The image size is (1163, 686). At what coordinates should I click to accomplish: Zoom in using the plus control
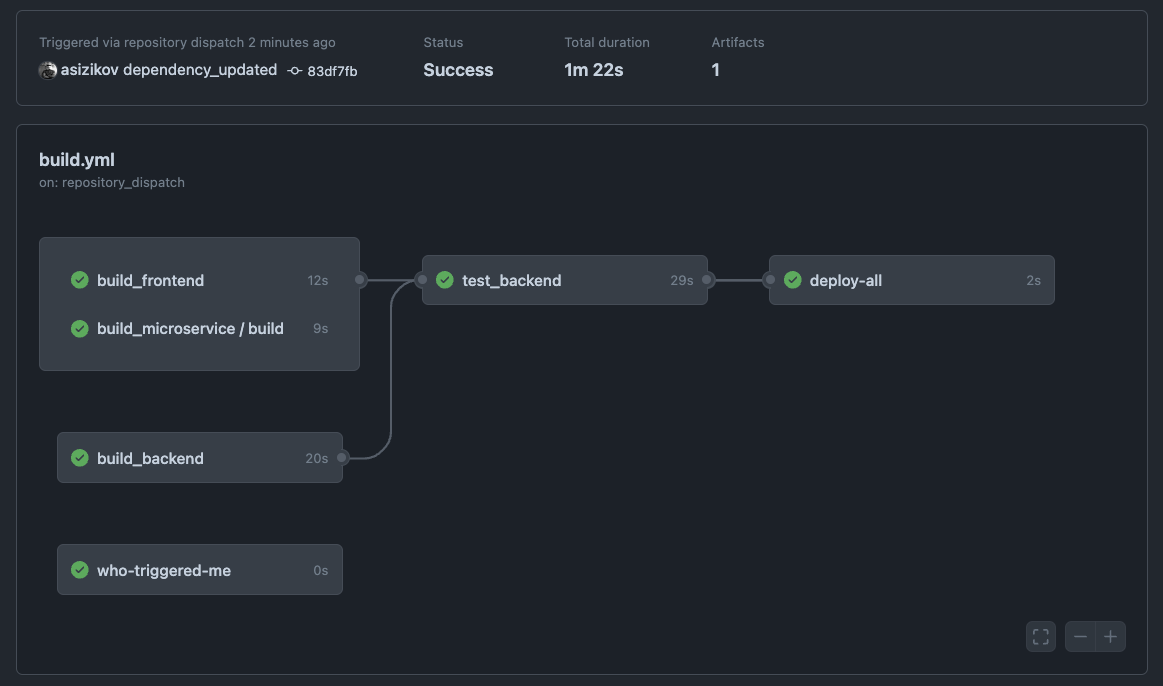[1110, 636]
